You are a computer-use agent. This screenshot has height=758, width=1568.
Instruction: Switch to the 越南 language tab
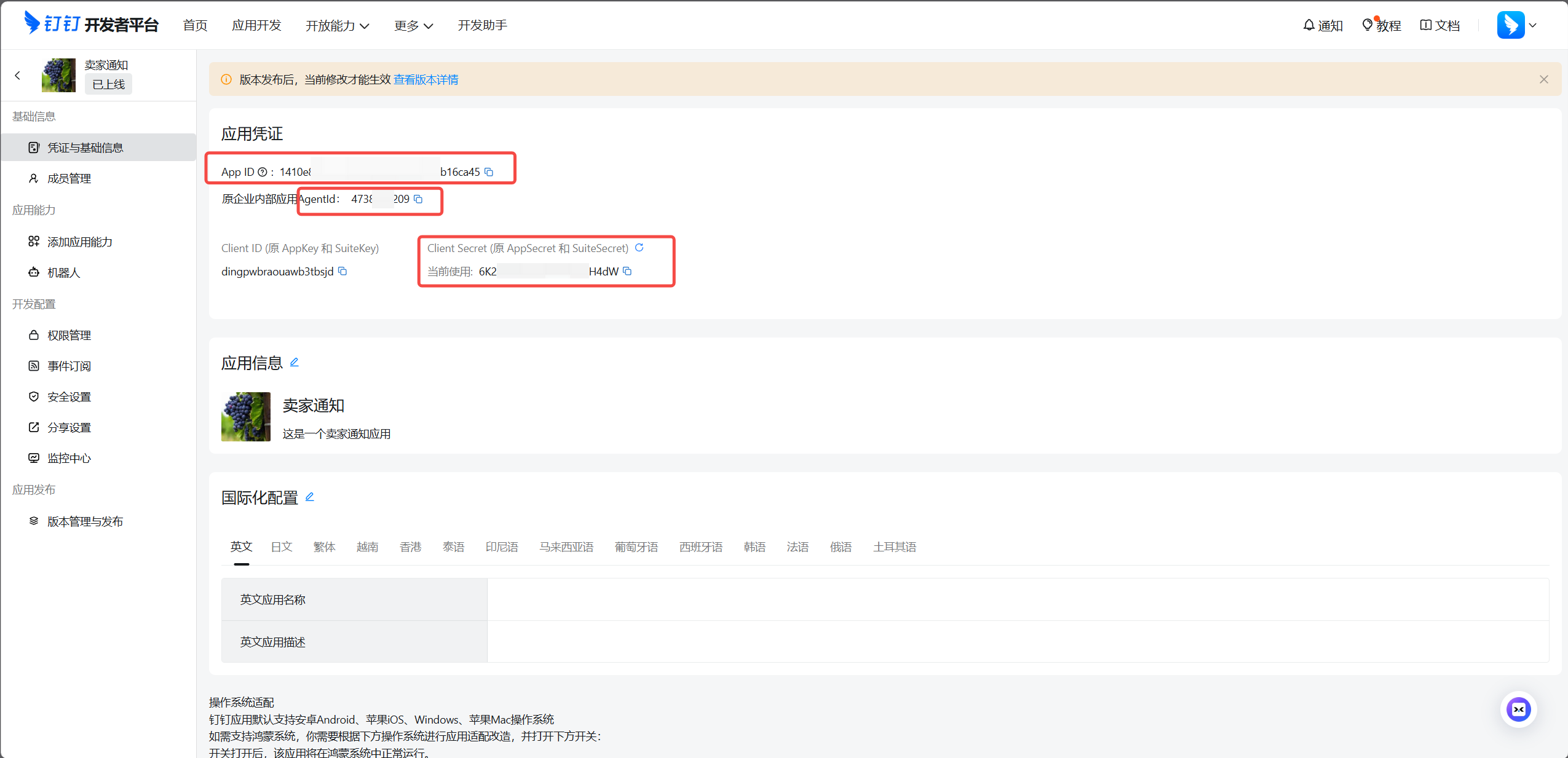coord(368,547)
